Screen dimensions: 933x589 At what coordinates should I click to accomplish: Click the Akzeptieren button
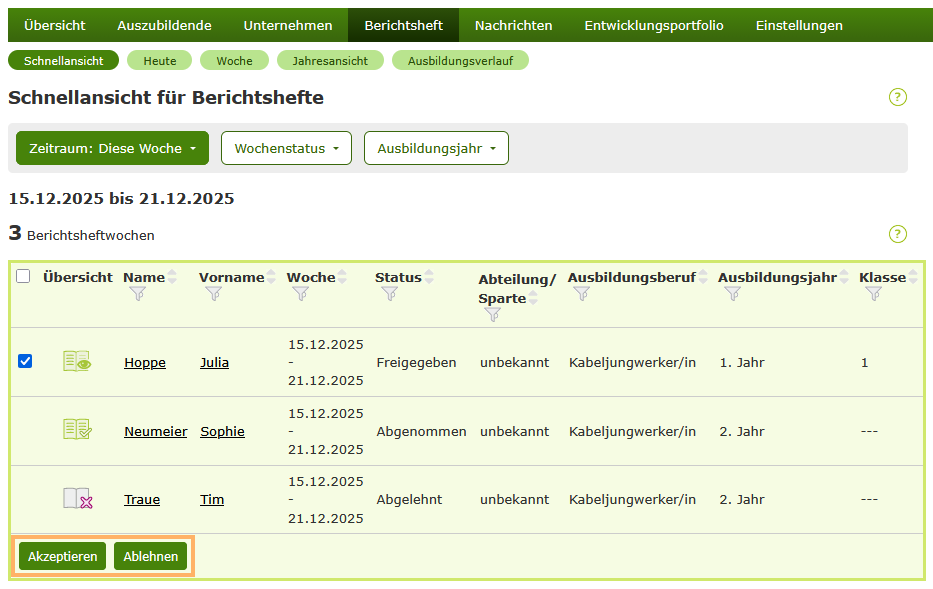tap(61, 555)
